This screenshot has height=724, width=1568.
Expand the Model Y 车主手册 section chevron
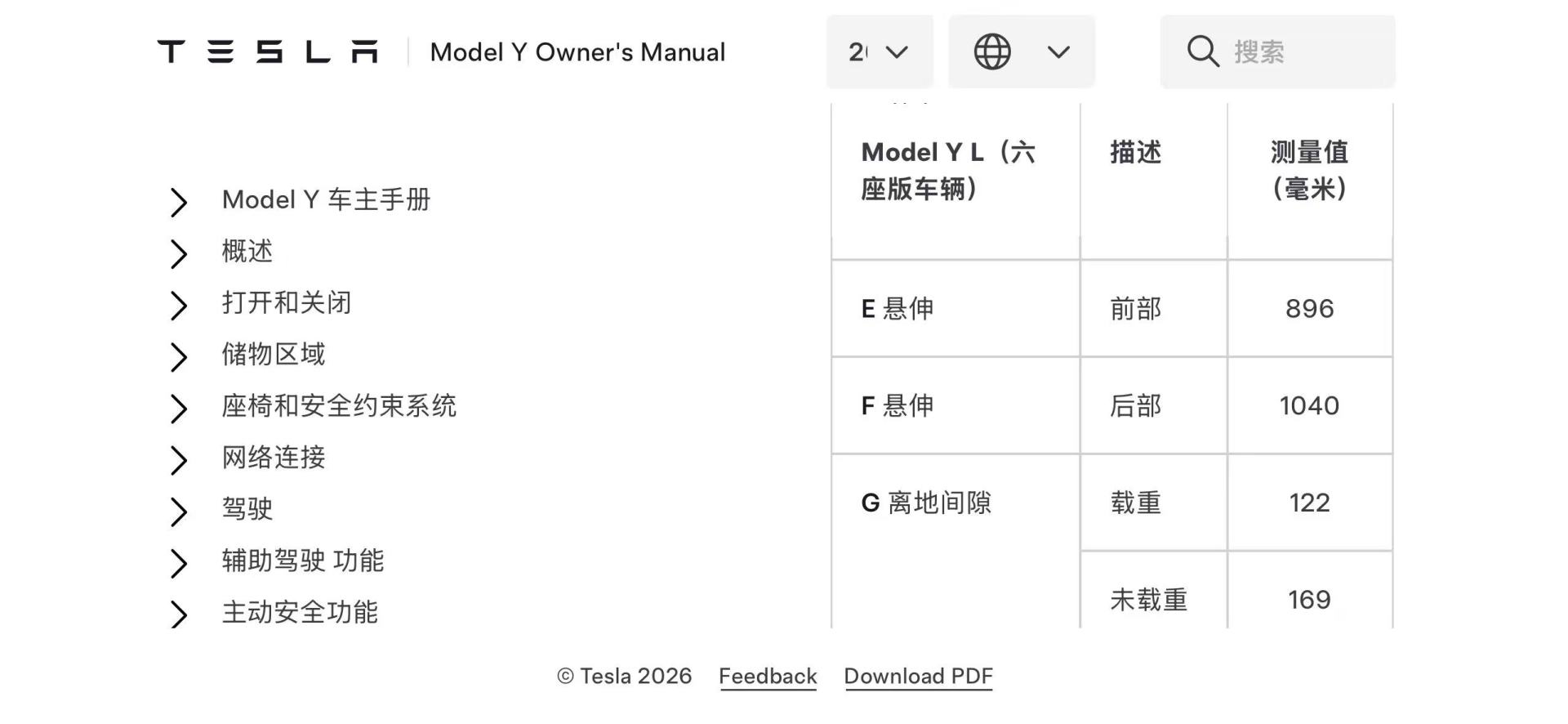pyautogui.click(x=178, y=202)
